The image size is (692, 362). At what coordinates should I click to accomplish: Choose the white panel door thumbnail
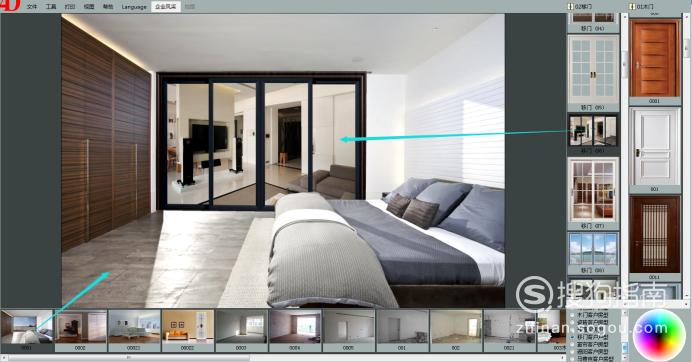pyautogui.click(x=654, y=147)
